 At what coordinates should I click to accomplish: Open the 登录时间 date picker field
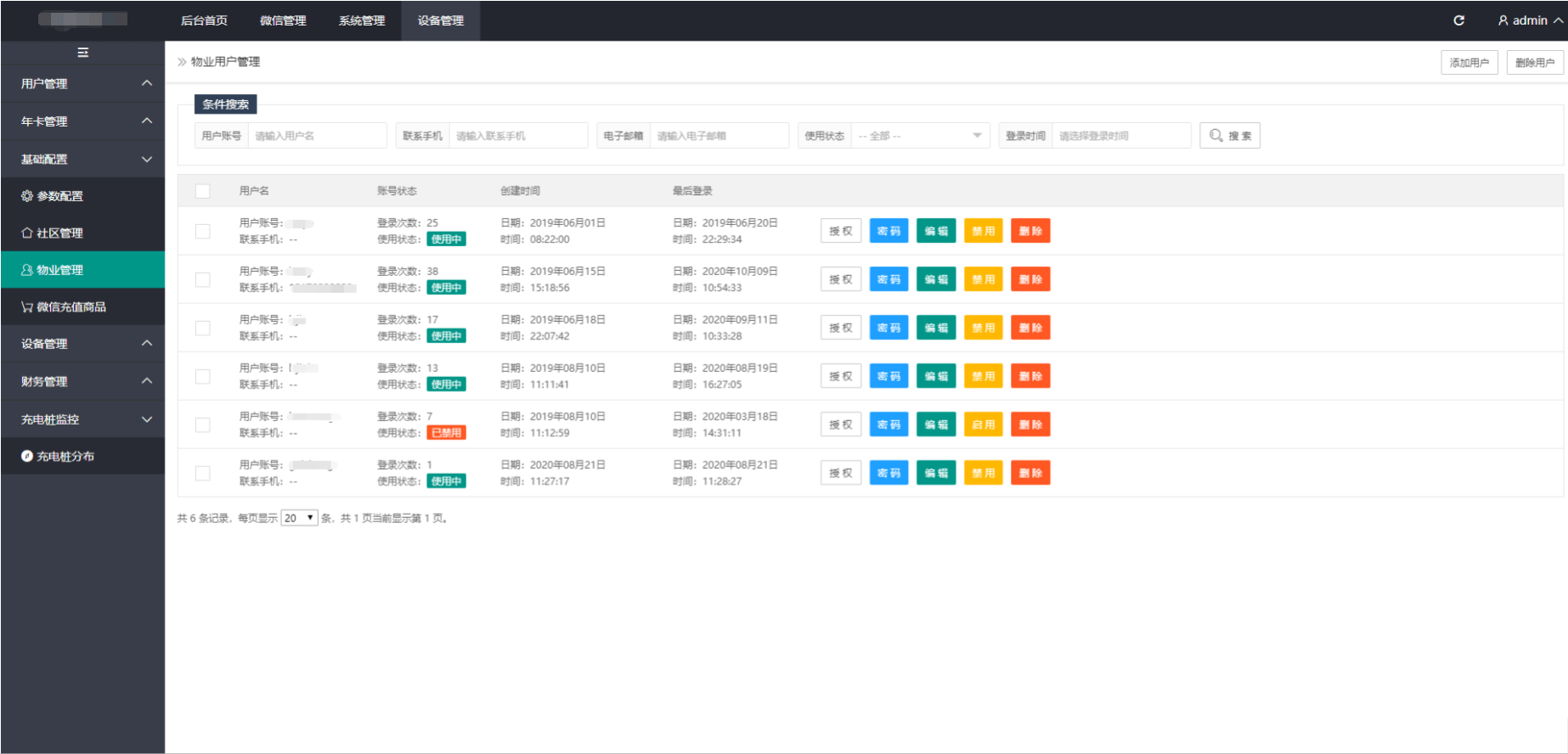coord(1121,136)
